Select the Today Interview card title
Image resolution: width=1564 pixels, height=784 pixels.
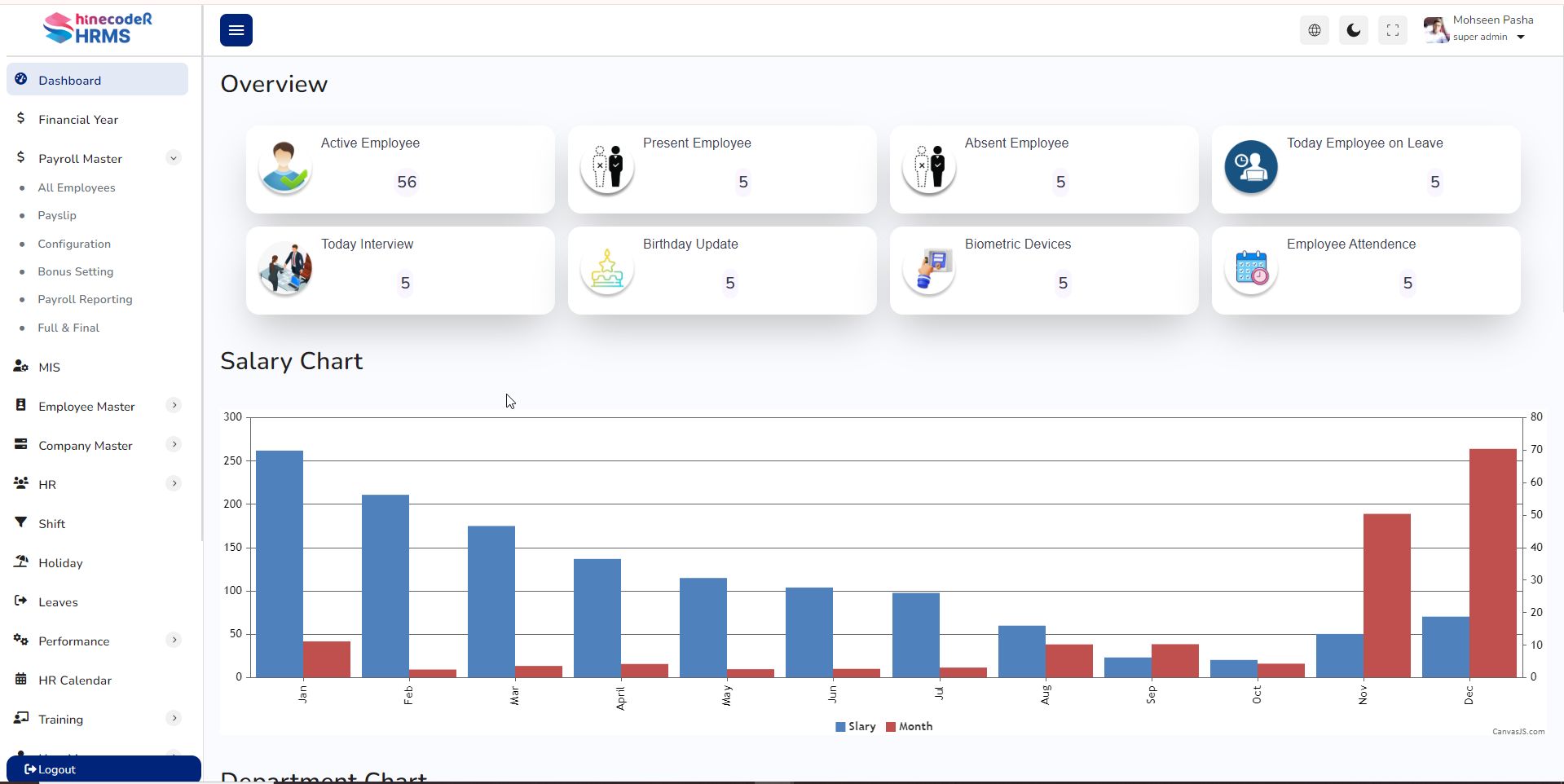pyautogui.click(x=367, y=244)
